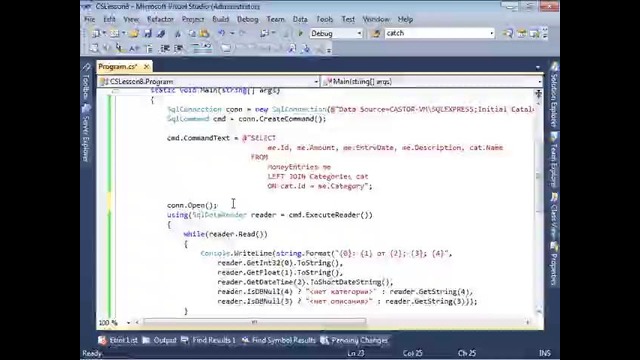Show the Pending Changes panel

coord(355,340)
